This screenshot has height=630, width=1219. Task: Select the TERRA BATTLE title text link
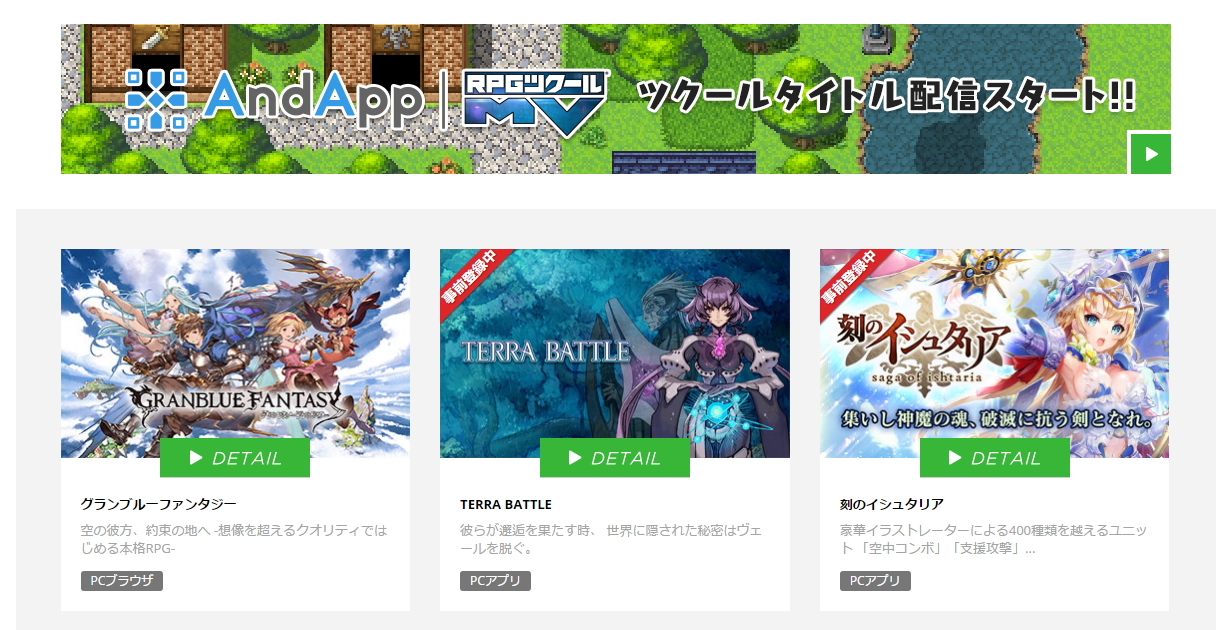point(506,504)
